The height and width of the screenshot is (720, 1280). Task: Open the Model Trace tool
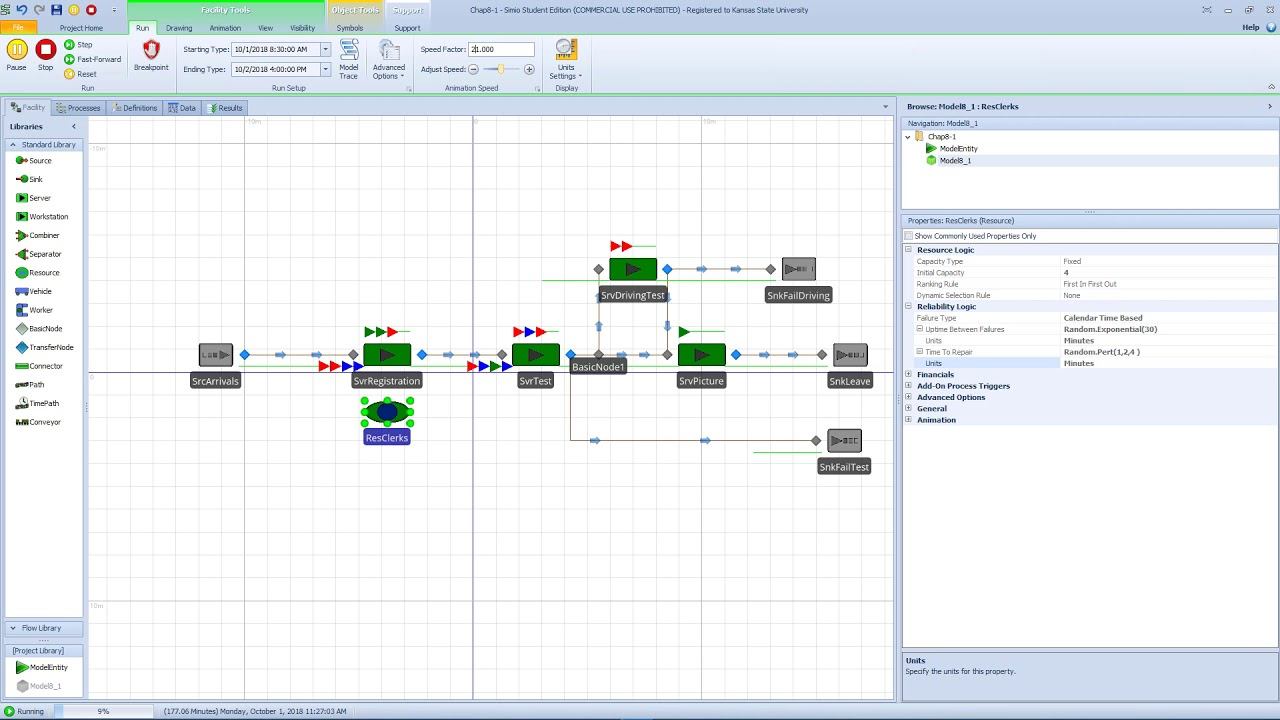tap(349, 59)
